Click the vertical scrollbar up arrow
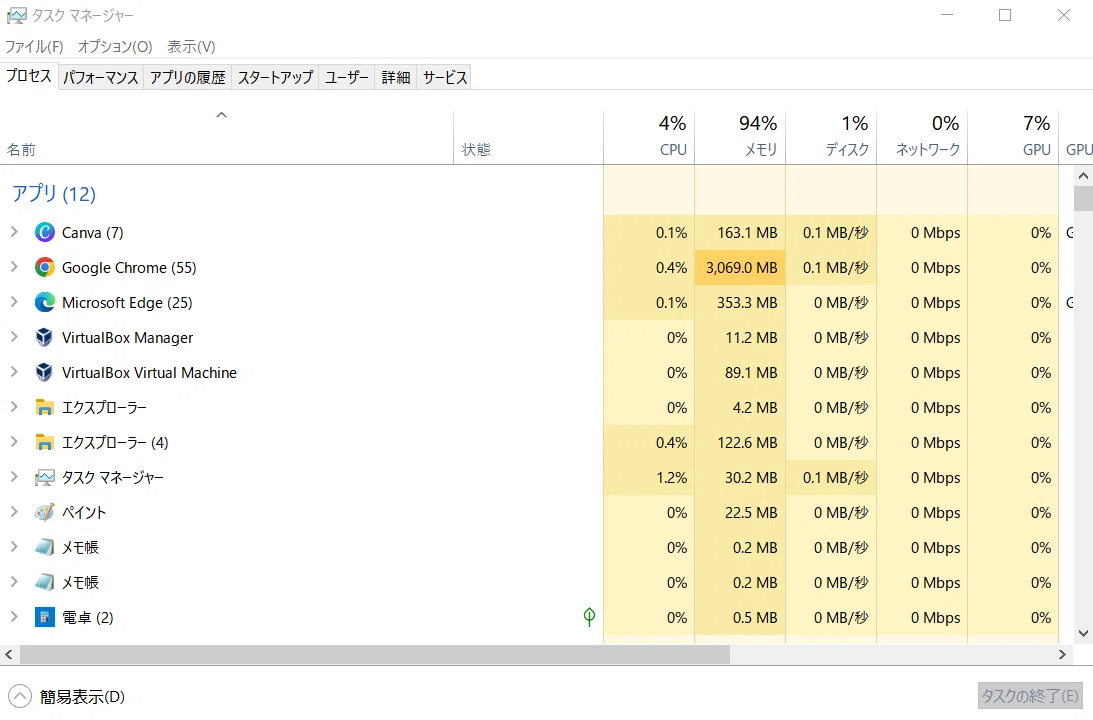Image resolution: width=1093 pixels, height=720 pixels. [1083, 176]
